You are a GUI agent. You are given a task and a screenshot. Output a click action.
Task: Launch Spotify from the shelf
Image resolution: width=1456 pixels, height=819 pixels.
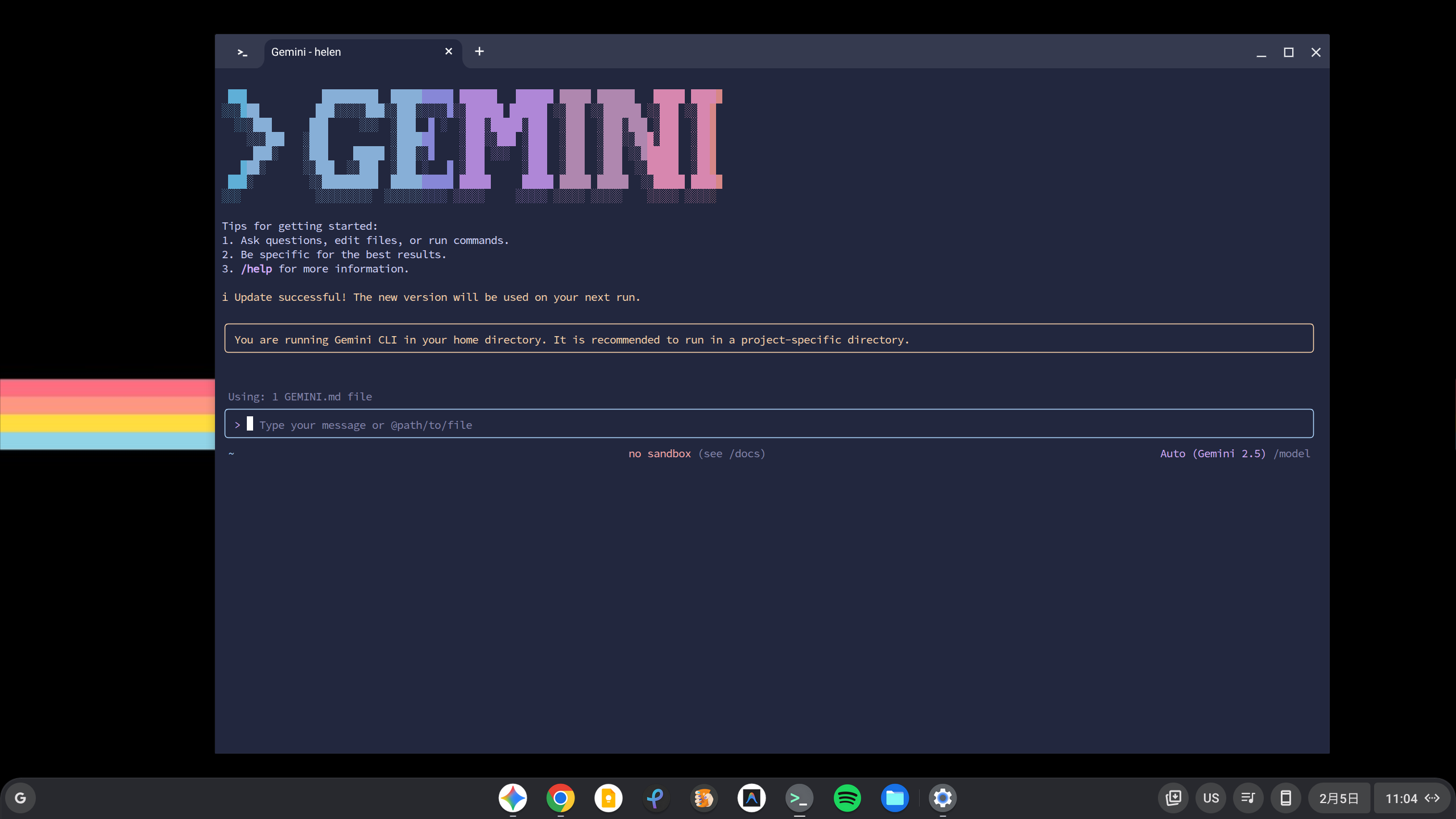click(847, 797)
